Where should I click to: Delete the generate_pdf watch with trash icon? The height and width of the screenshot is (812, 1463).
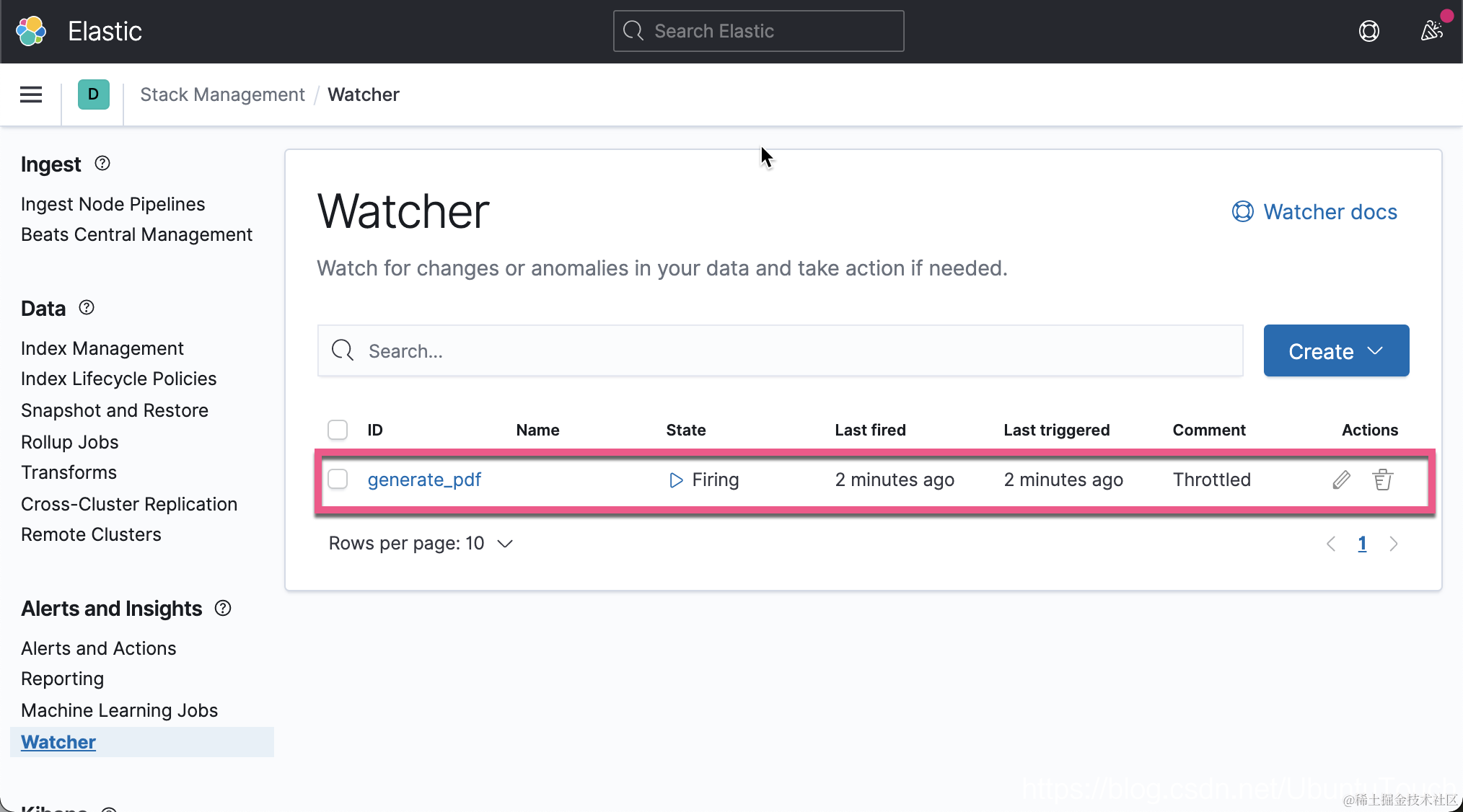coord(1382,480)
